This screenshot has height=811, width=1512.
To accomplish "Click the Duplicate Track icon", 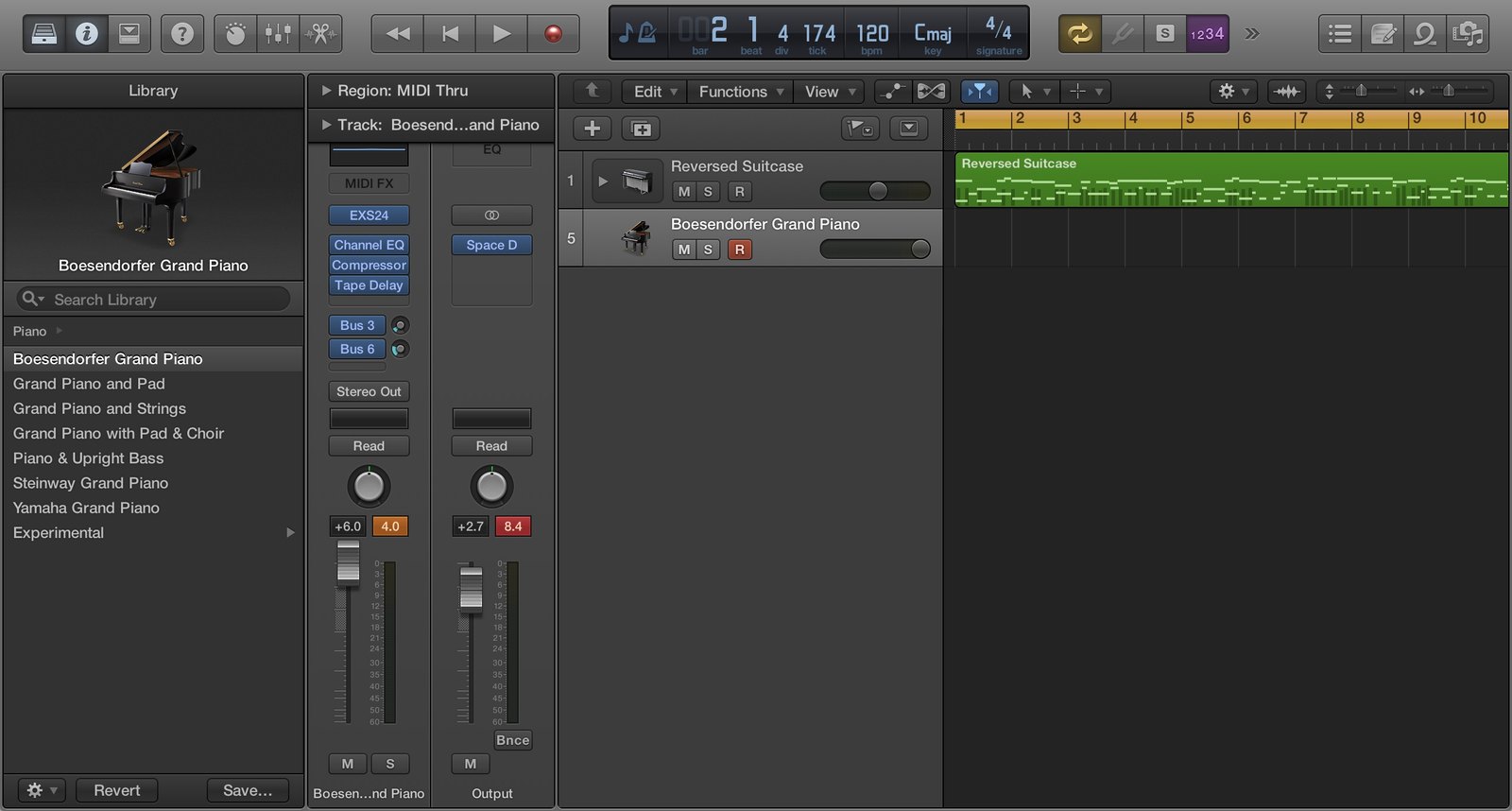I will (x=641, y=129).
